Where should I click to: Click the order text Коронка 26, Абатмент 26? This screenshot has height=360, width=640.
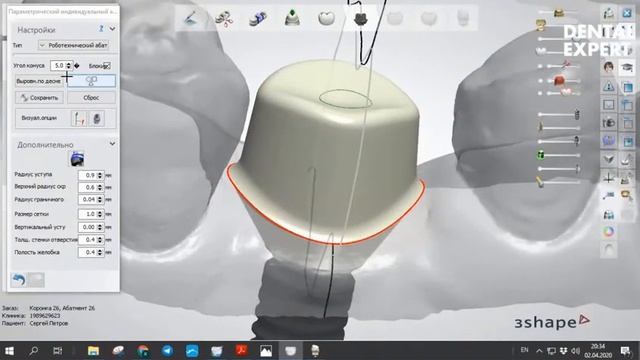[62, 308]
